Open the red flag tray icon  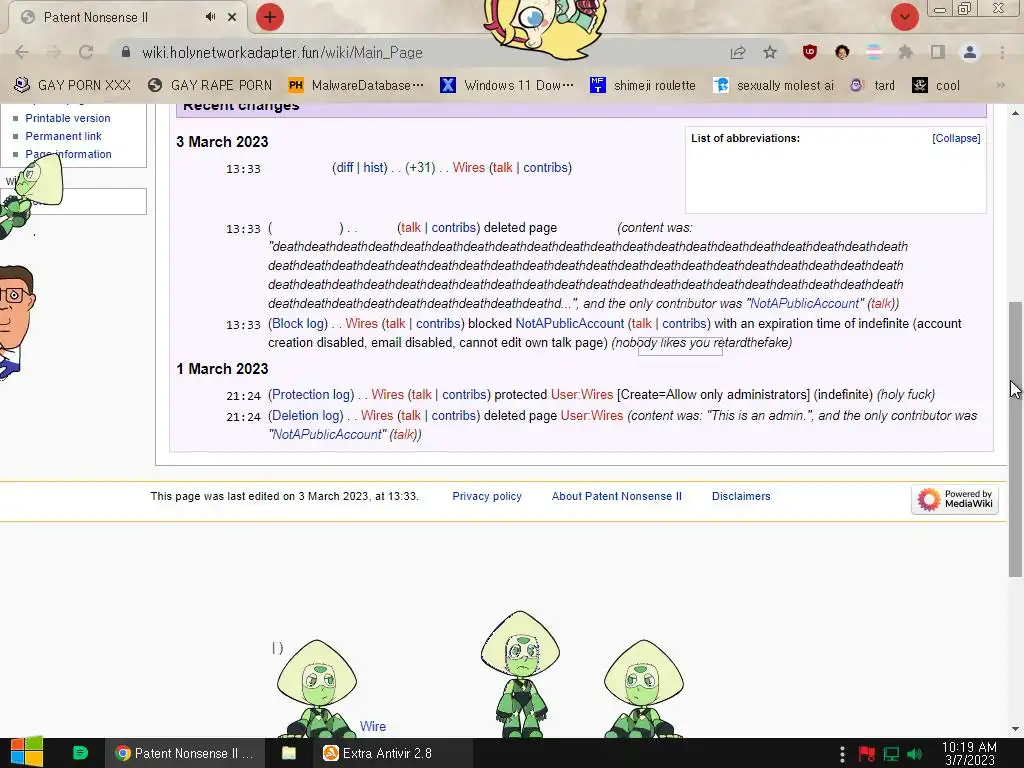coord(867,754)
